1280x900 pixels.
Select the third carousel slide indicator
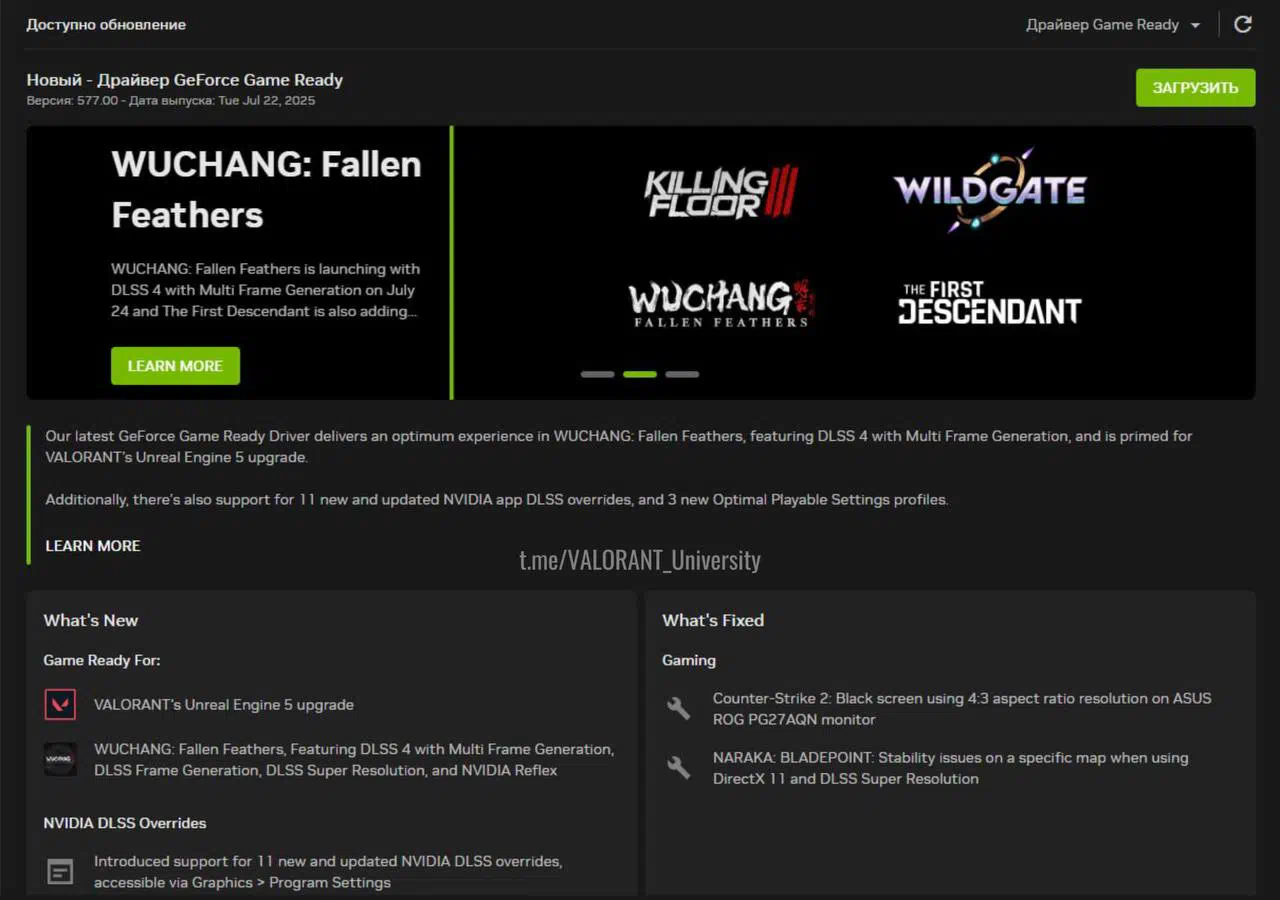click(682, 374)
